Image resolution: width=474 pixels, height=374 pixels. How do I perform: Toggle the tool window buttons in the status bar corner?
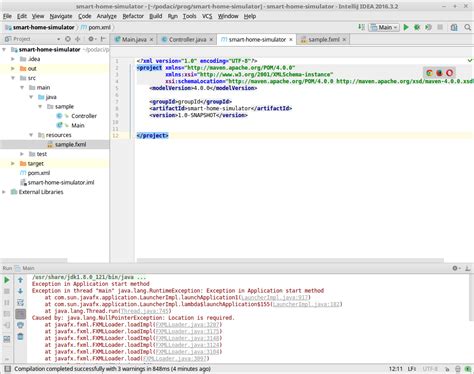[x=7, y=369]
